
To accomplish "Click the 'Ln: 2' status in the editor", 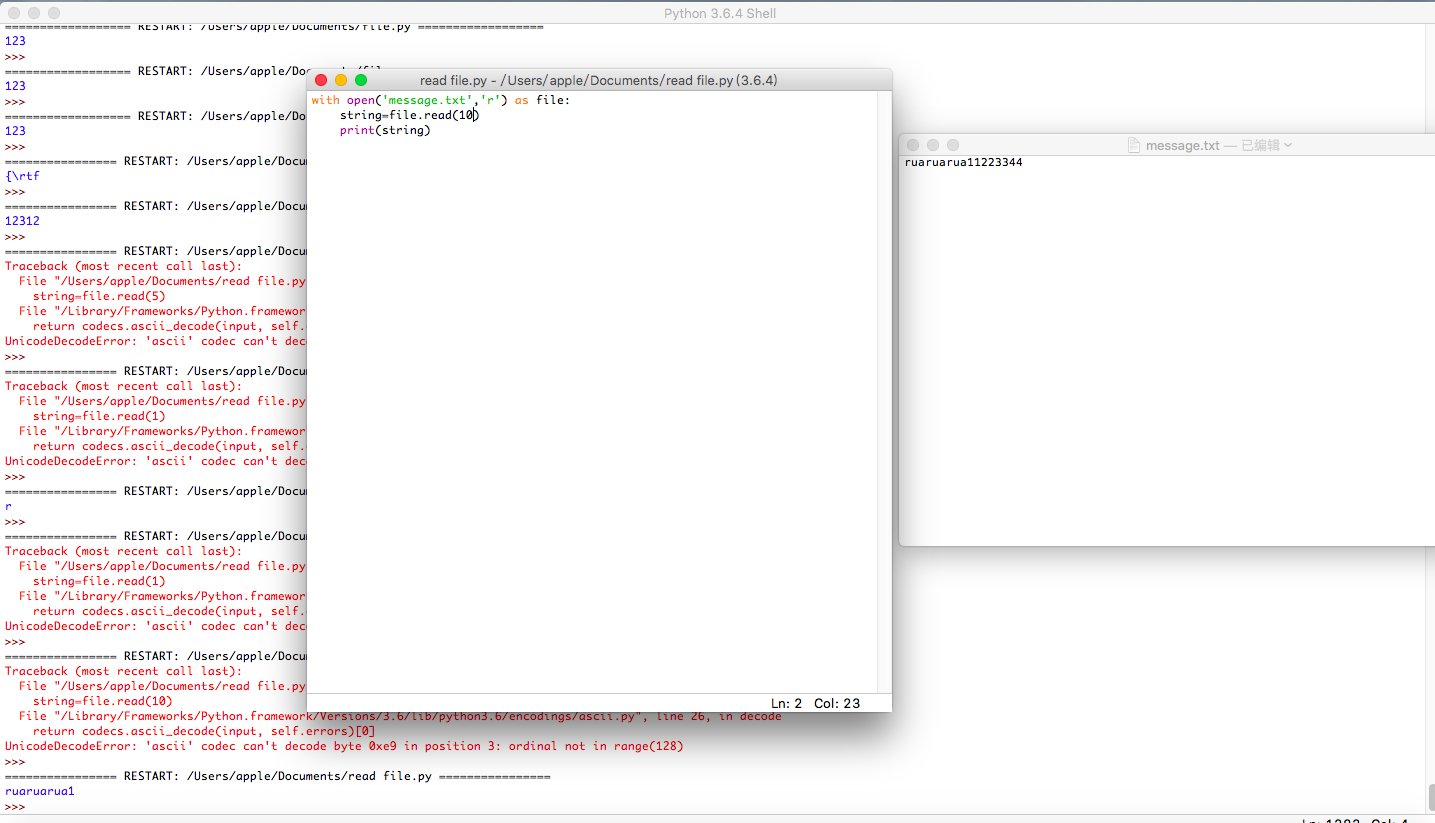I will [787, 703].
